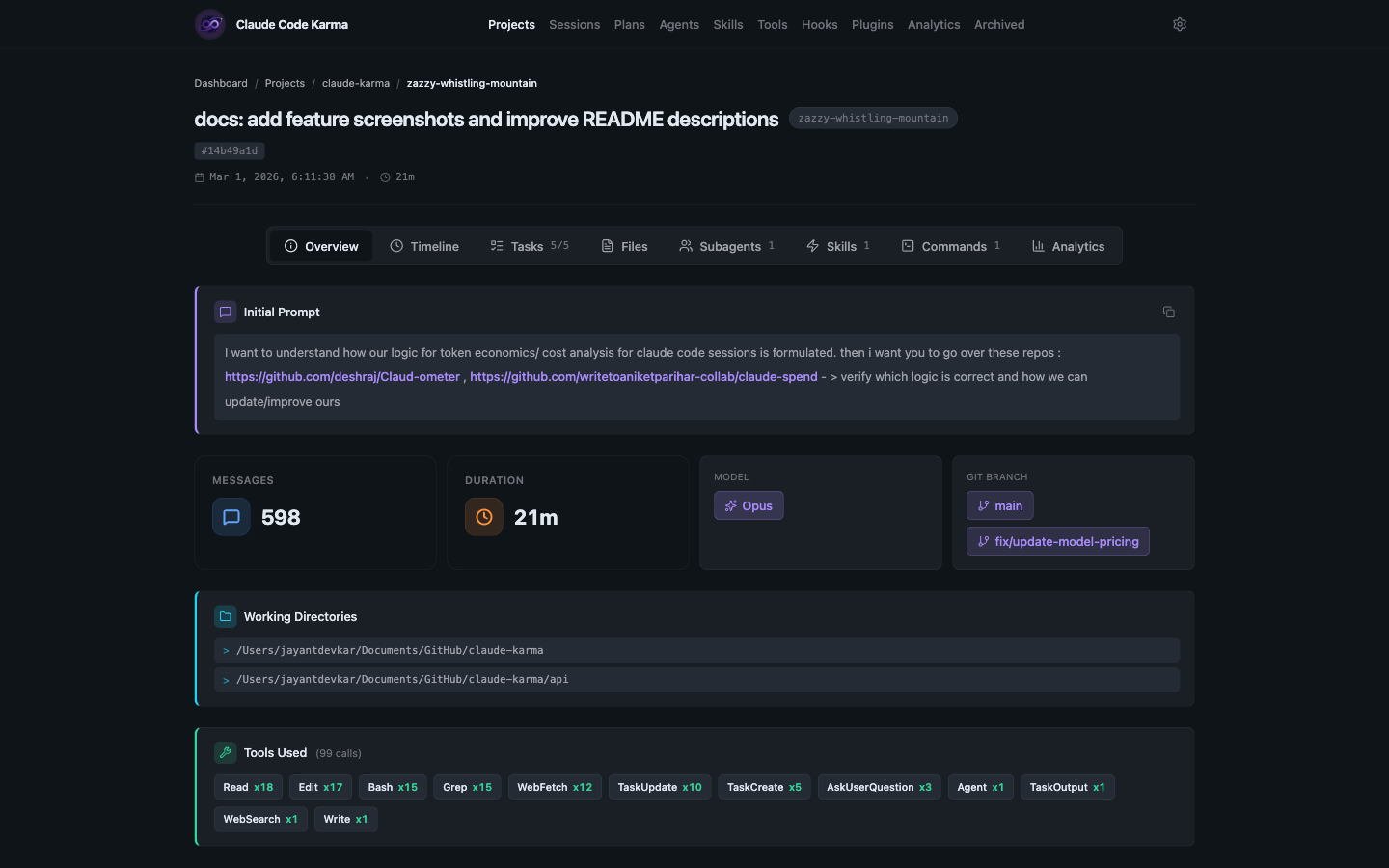1389x868 pixels.
Task: Open the Commands tab
Action: 951,246
